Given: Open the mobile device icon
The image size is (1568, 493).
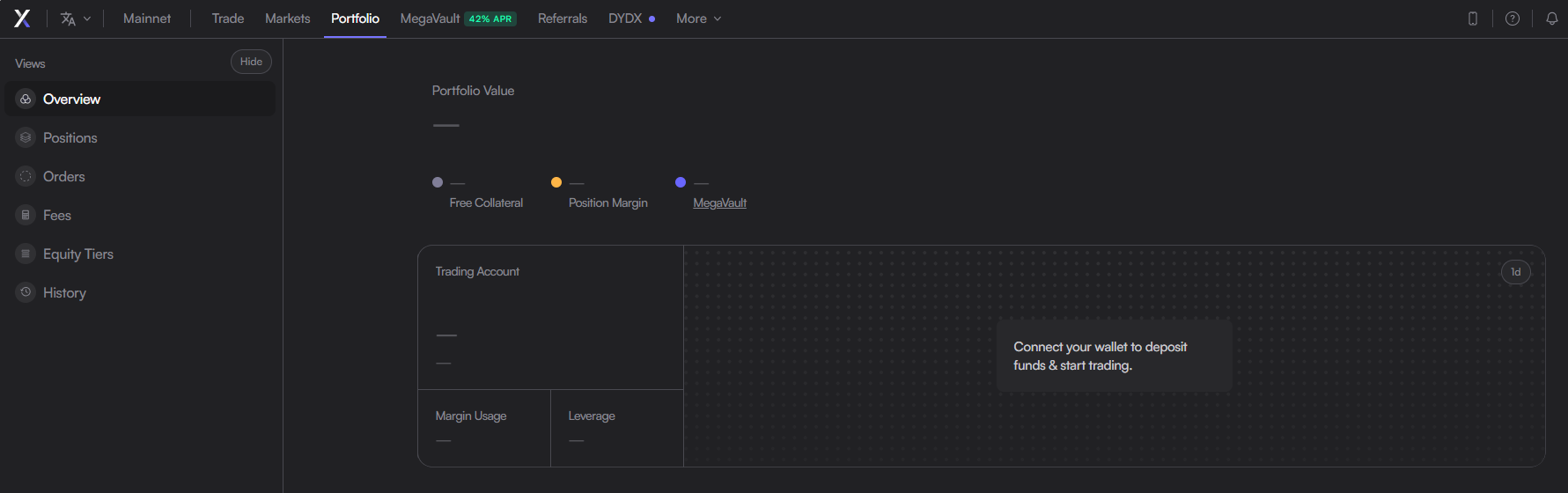Looking at the screenshot, I should pyautogui.click(x=1473, y=18).
